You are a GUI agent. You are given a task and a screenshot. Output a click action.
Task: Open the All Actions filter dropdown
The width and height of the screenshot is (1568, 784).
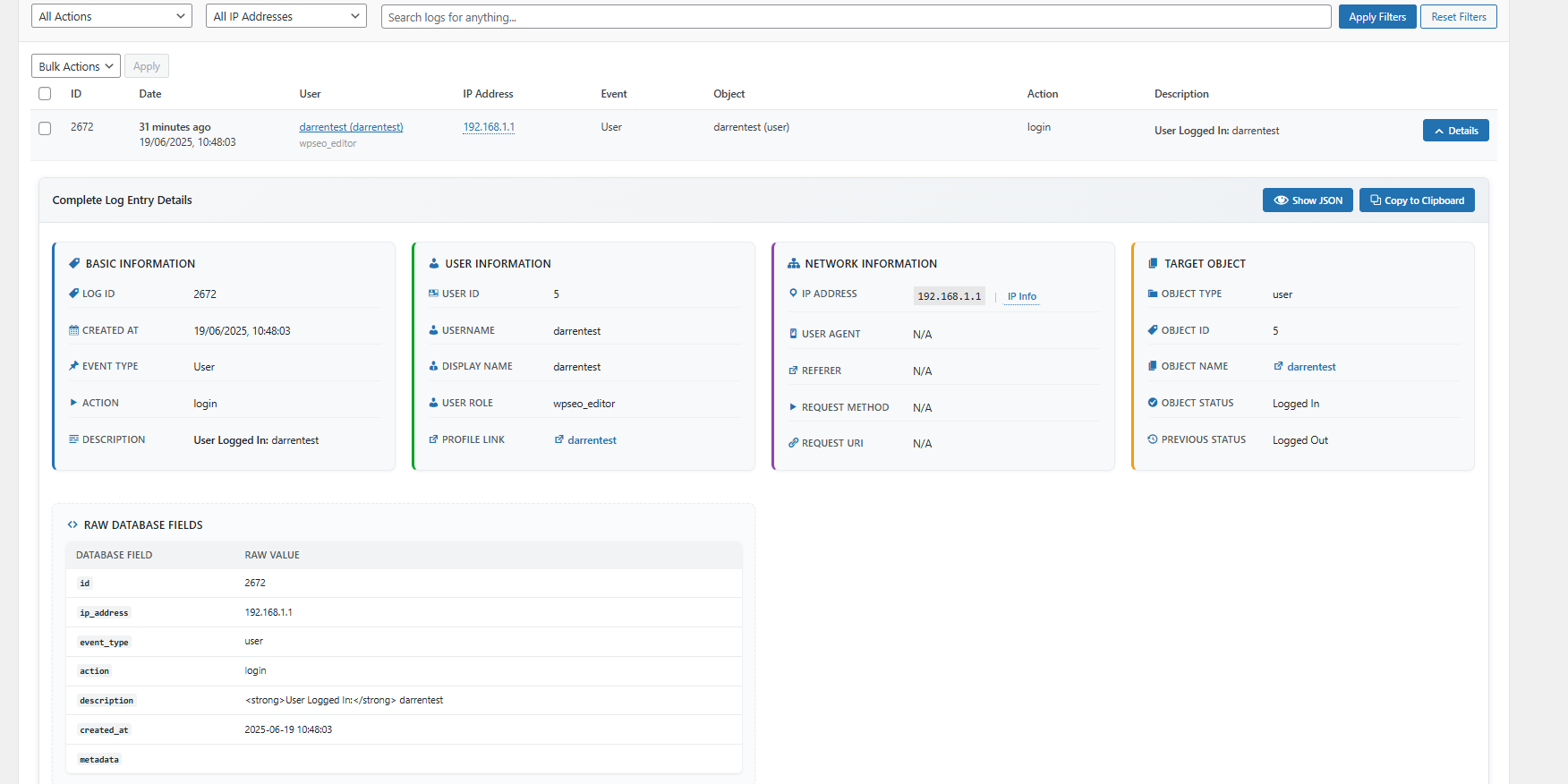112,16
